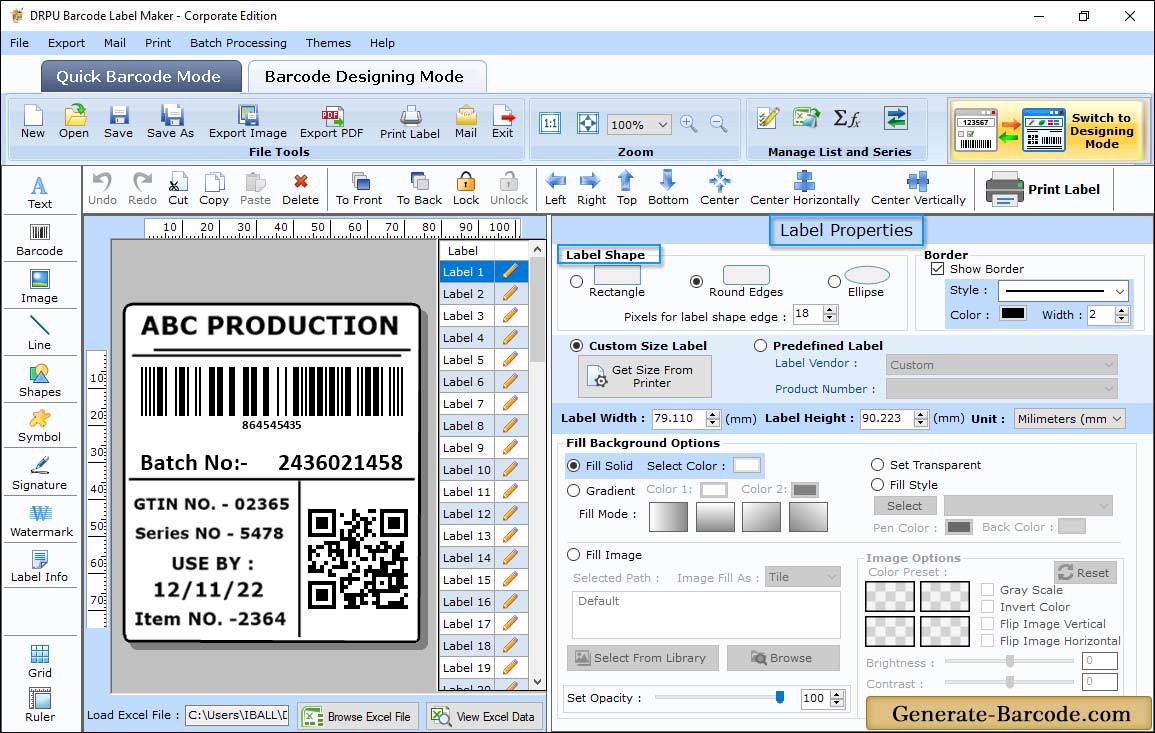The image size is (1155, 733).
Task: Open an existing file from toolbar
Action: tap(74, 122)
